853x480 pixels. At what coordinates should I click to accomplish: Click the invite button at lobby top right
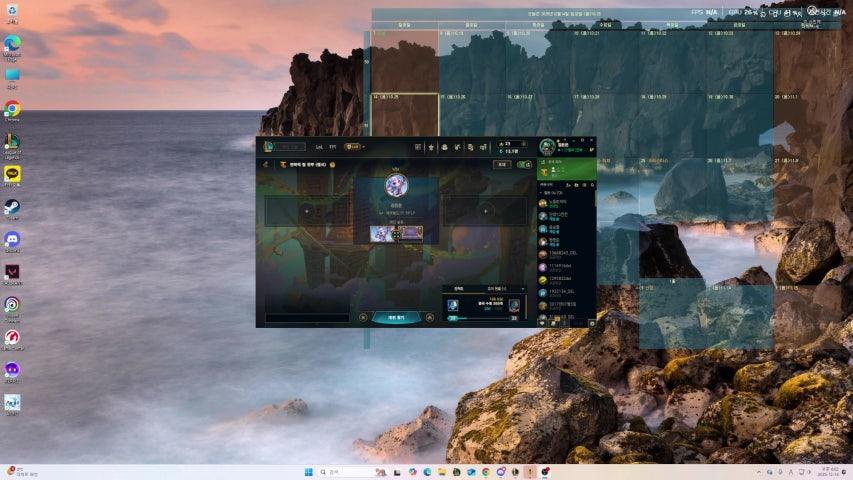point(502,164)
